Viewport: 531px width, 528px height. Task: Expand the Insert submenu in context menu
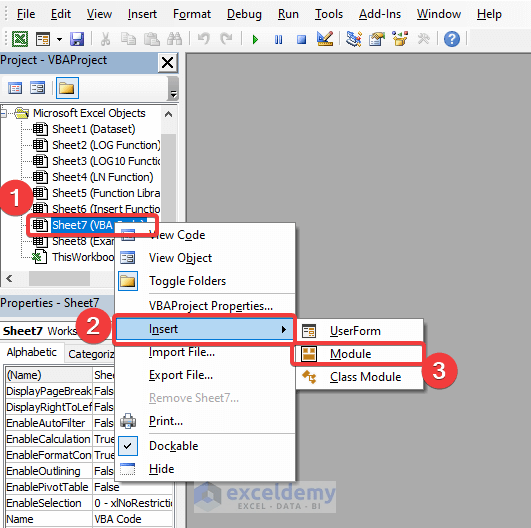pyautogui.click(x=205, y=329)
